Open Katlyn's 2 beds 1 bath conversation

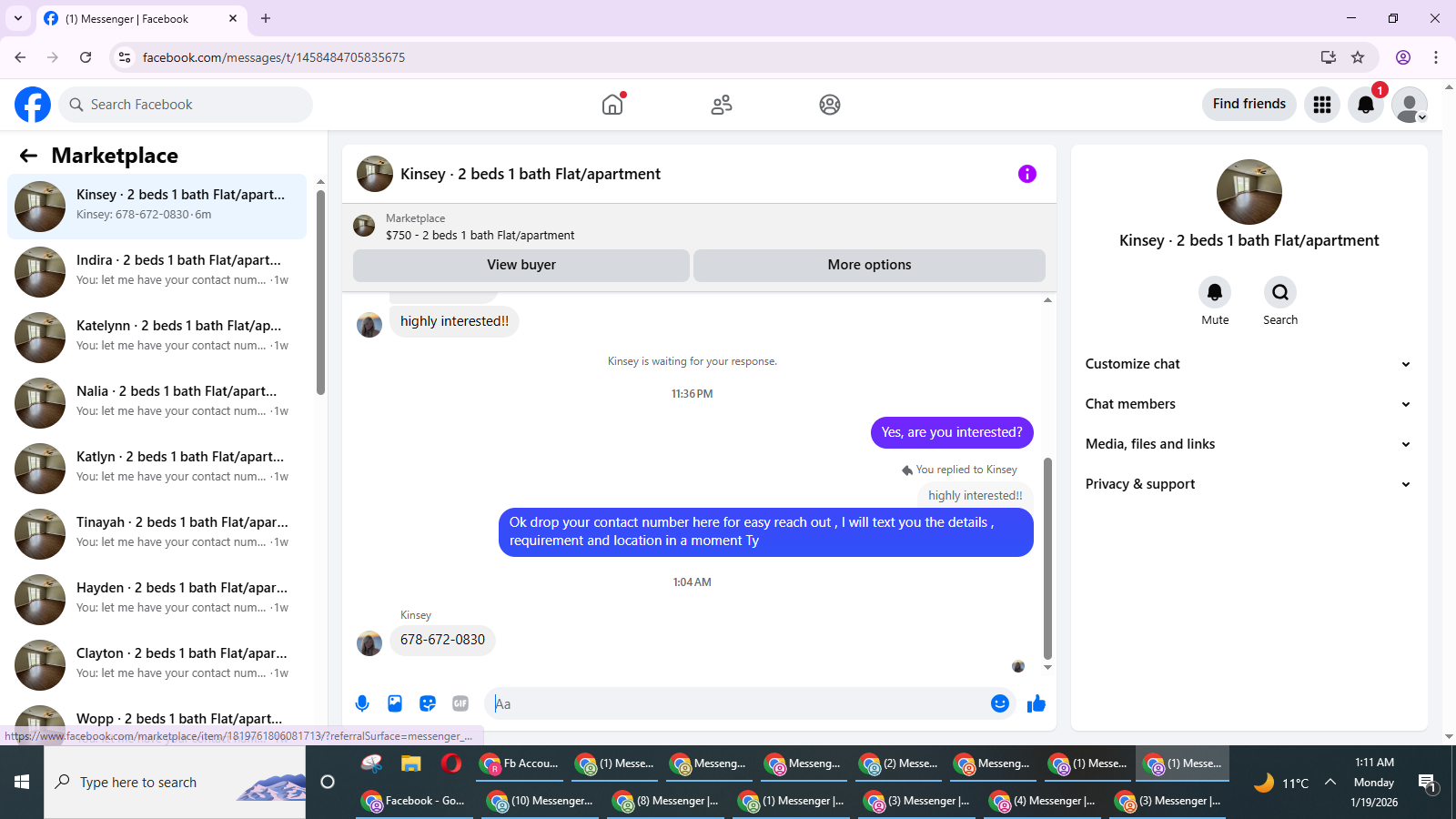(157, 469)
